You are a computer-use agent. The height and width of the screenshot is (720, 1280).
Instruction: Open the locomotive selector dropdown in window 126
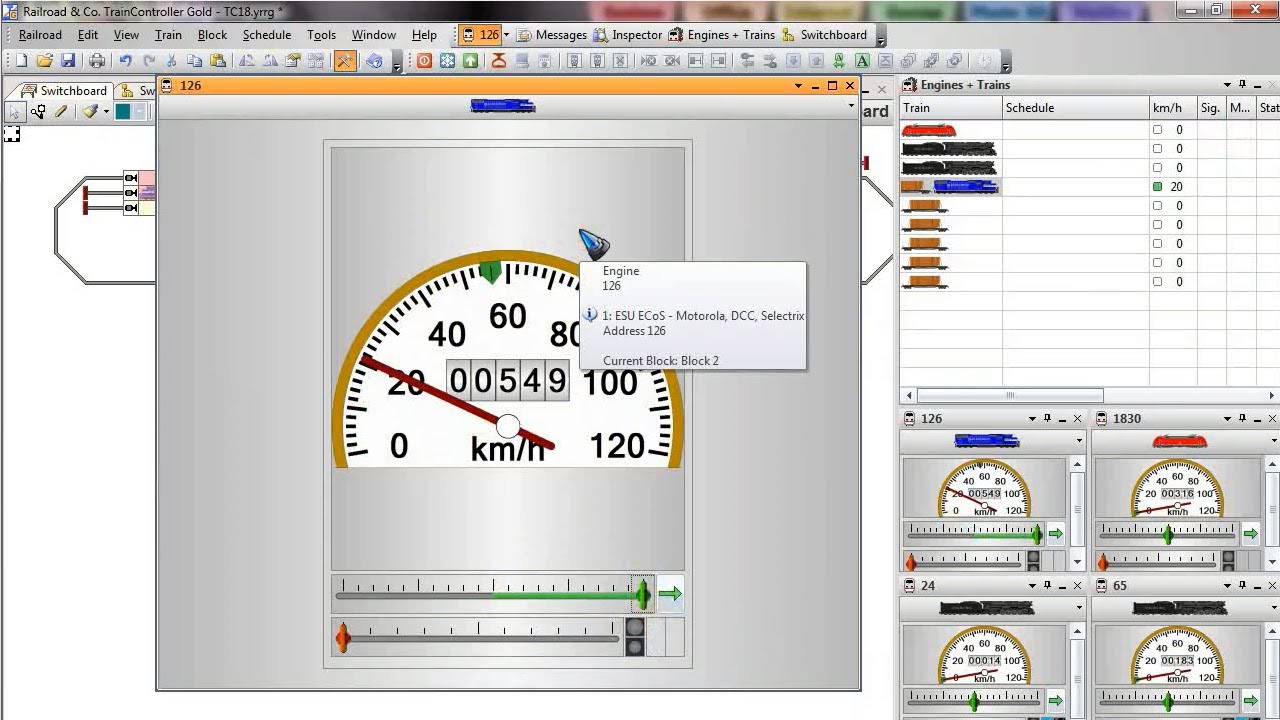(x=851, y=106)
